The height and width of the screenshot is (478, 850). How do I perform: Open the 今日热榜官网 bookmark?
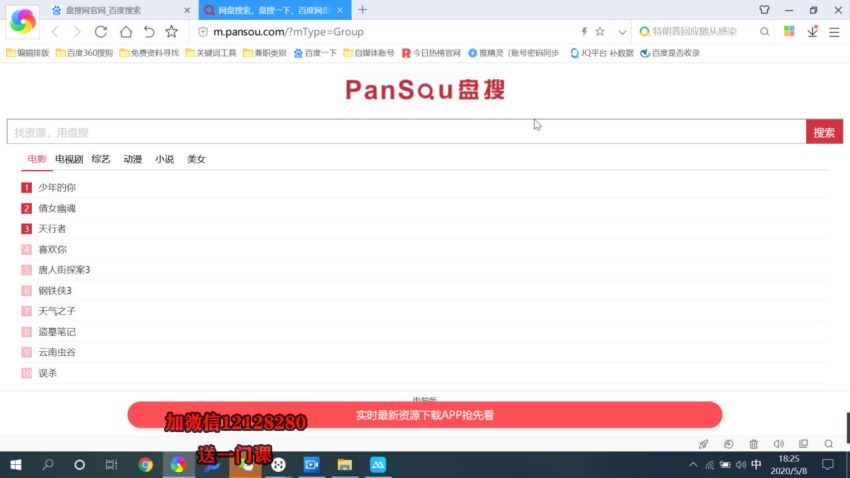tap(431, 53)
